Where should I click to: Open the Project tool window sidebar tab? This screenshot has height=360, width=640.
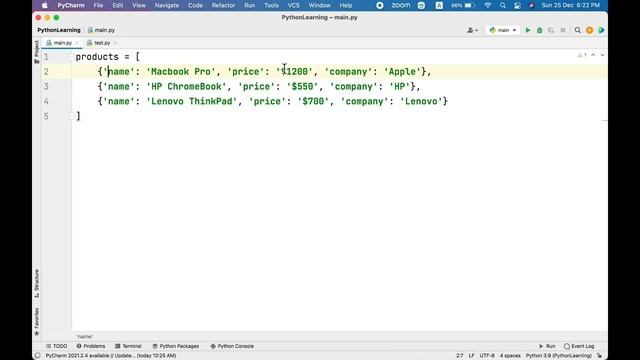[x=37, y=51]
